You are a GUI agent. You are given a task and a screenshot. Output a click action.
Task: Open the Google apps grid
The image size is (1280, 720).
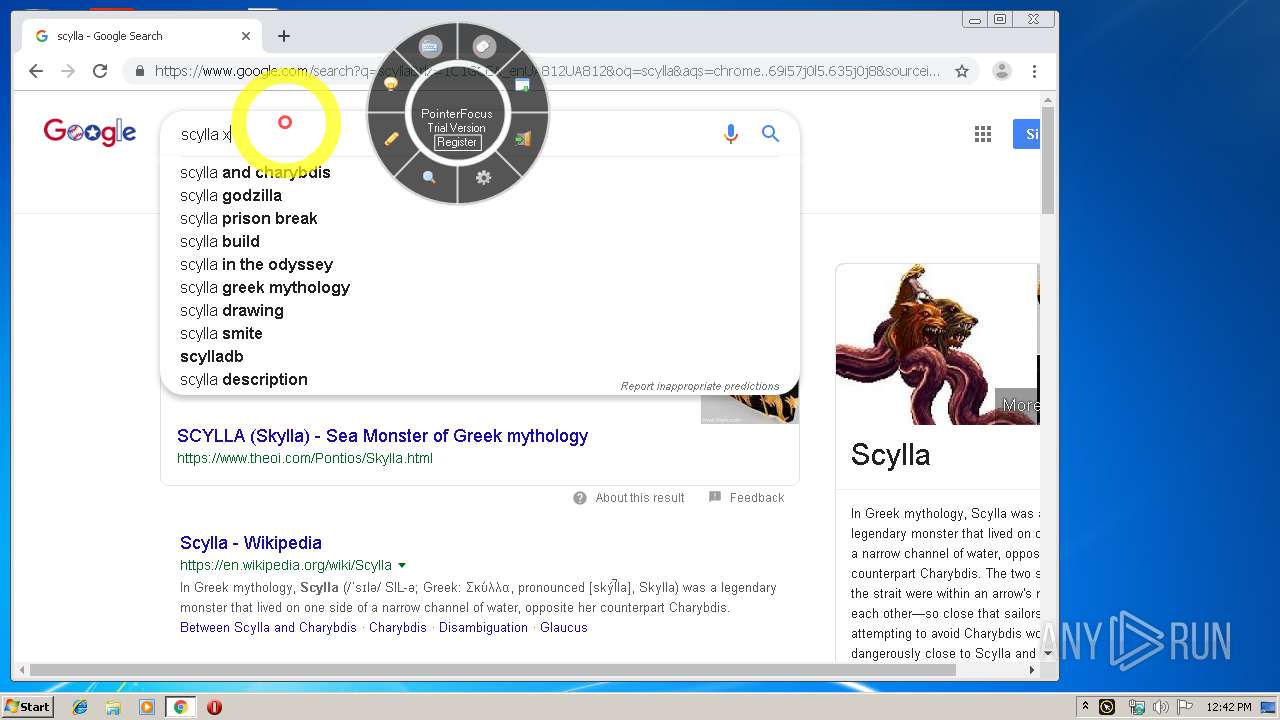click(x=983, y=134)
